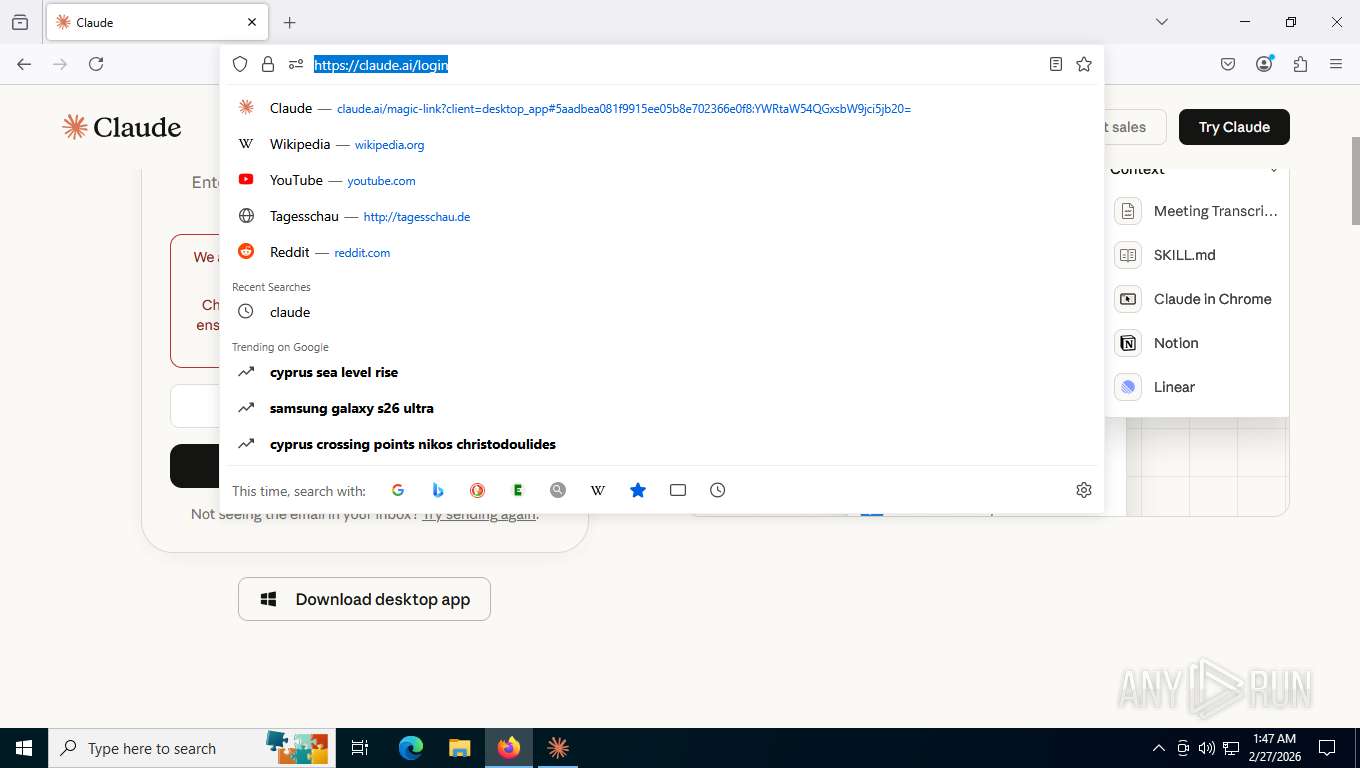
Task: Open a new tab with plus button
Action: click(x=290, y=22)
